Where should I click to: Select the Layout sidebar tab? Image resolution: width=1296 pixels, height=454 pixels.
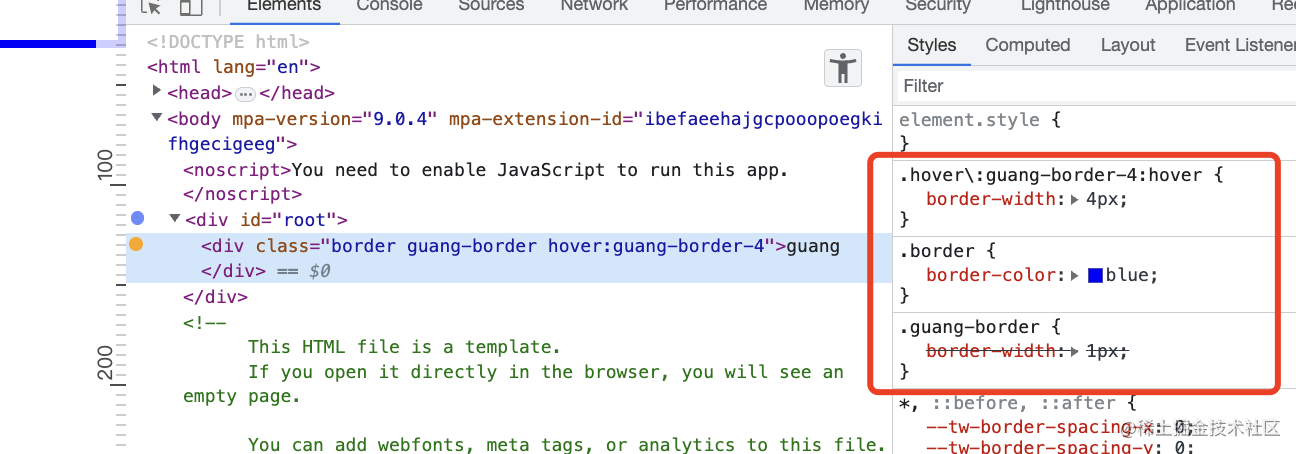(x=1128, y=45)
